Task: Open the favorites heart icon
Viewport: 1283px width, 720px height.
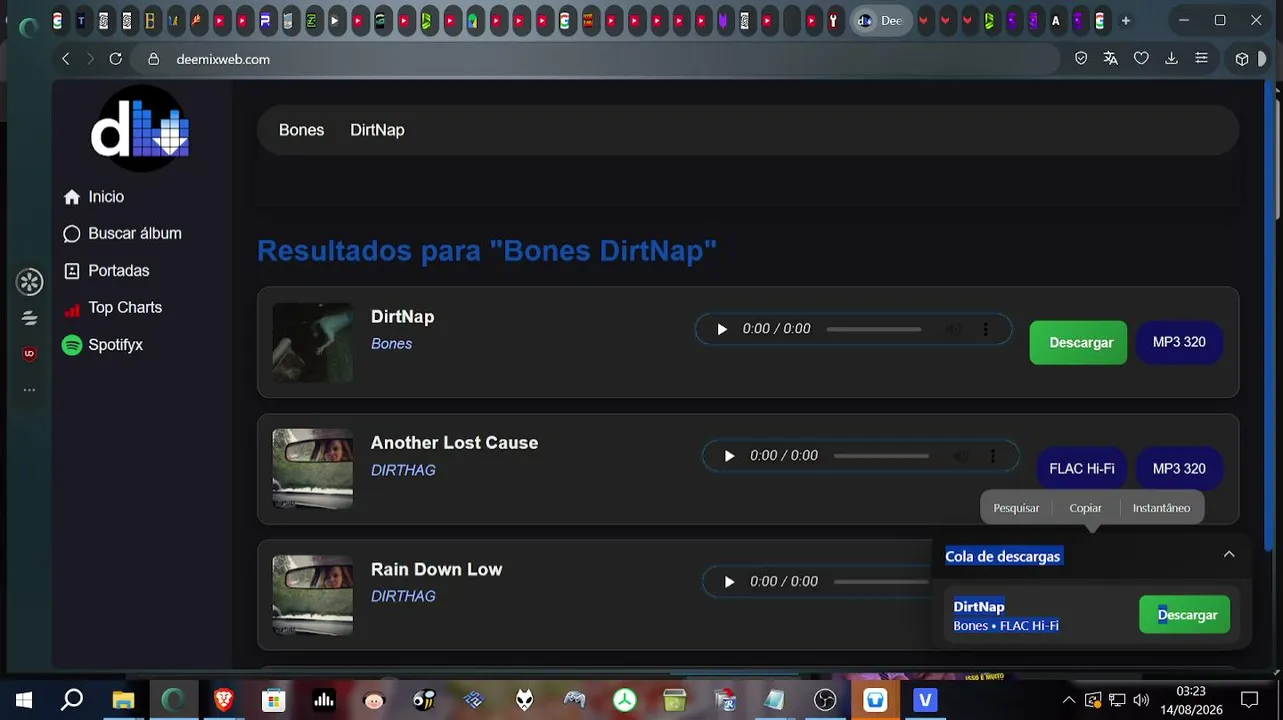Action: click(x=1141, y=59)
